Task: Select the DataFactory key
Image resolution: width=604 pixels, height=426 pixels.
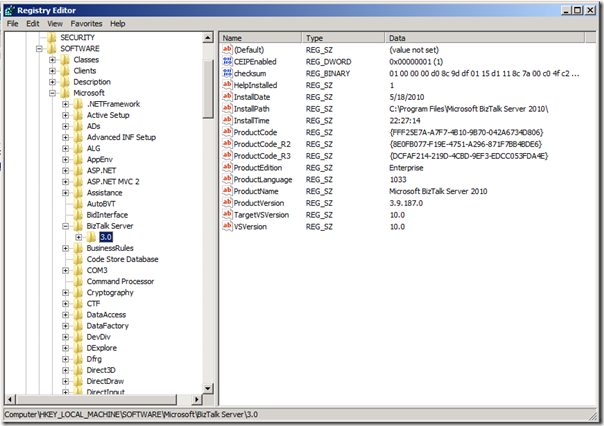Action: point(107,326)
